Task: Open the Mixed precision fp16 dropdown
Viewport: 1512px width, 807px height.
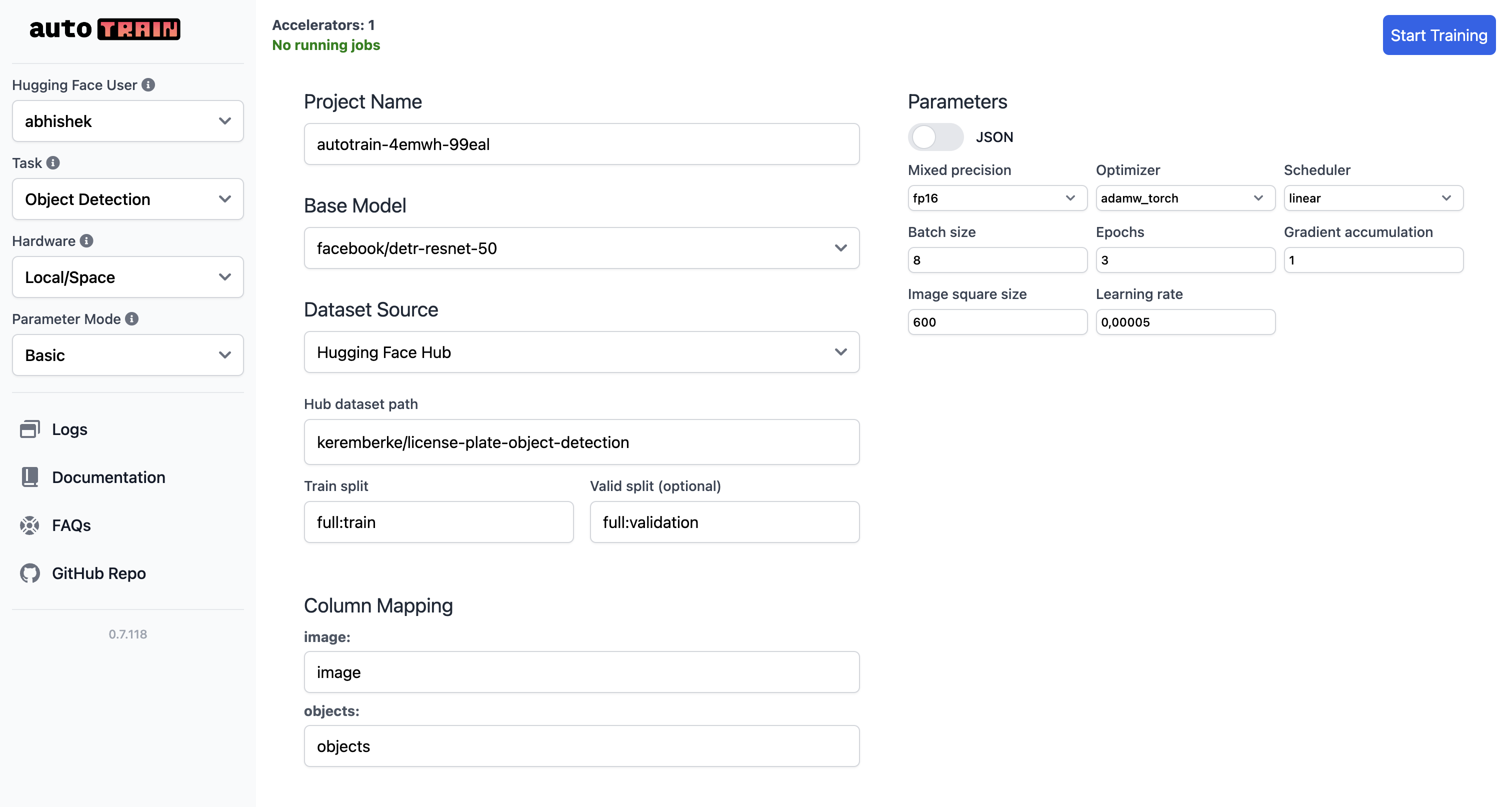Action: [996, 198]
